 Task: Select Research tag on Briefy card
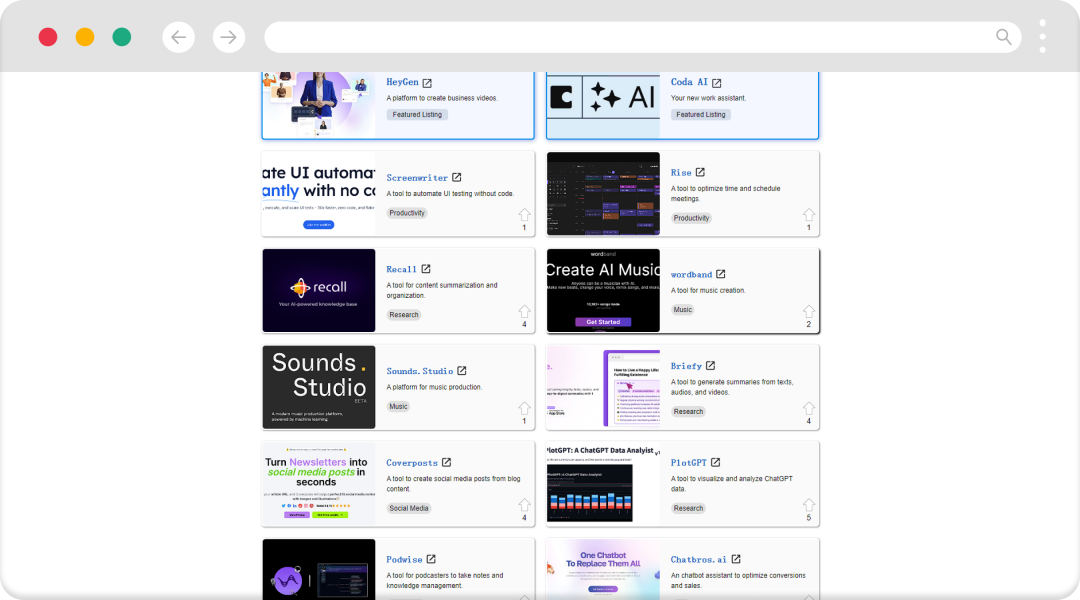tap(688, 411)
